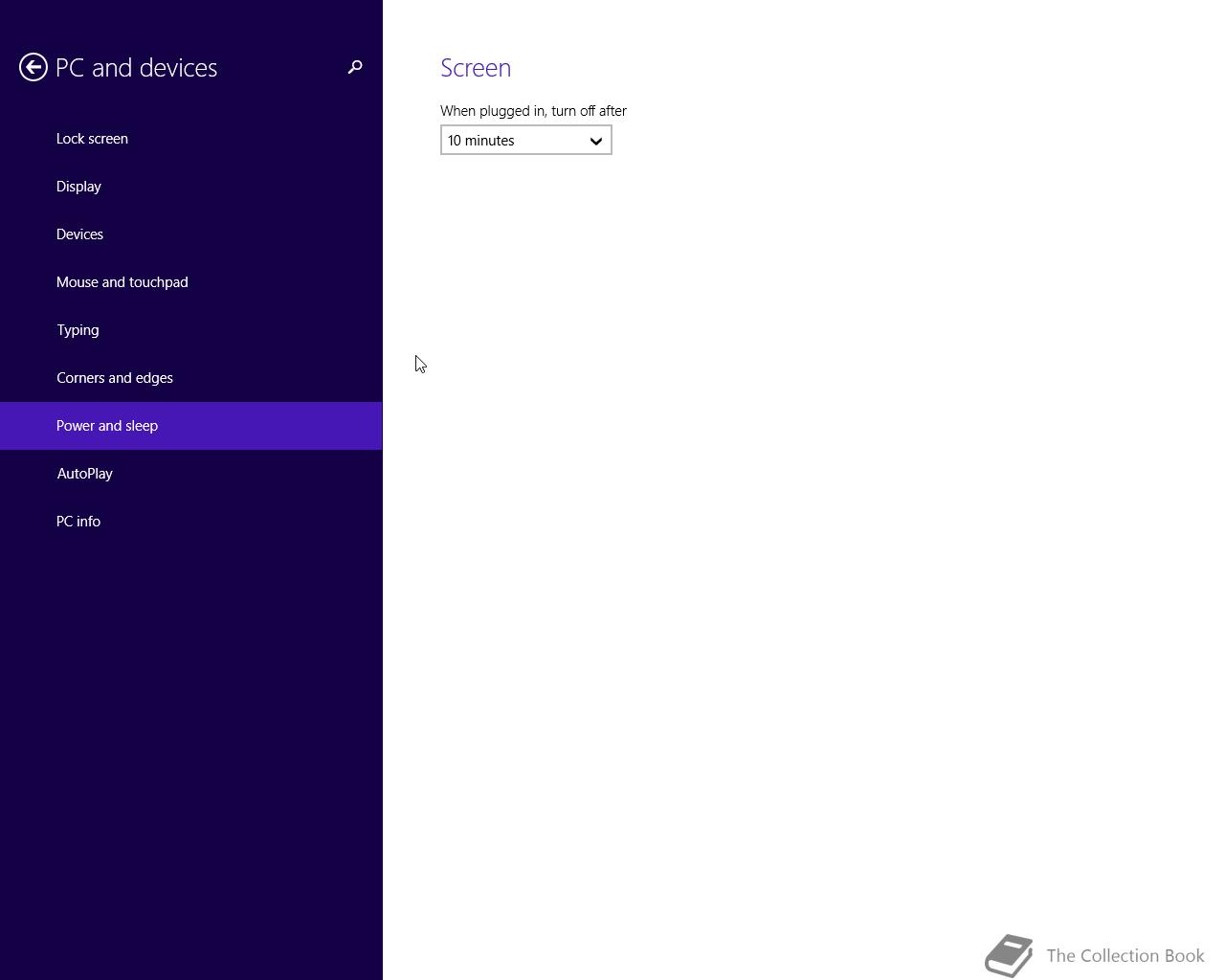Screen dimensions: 1225x980
Task: Go to Devices settings
Action: [191, 234]
